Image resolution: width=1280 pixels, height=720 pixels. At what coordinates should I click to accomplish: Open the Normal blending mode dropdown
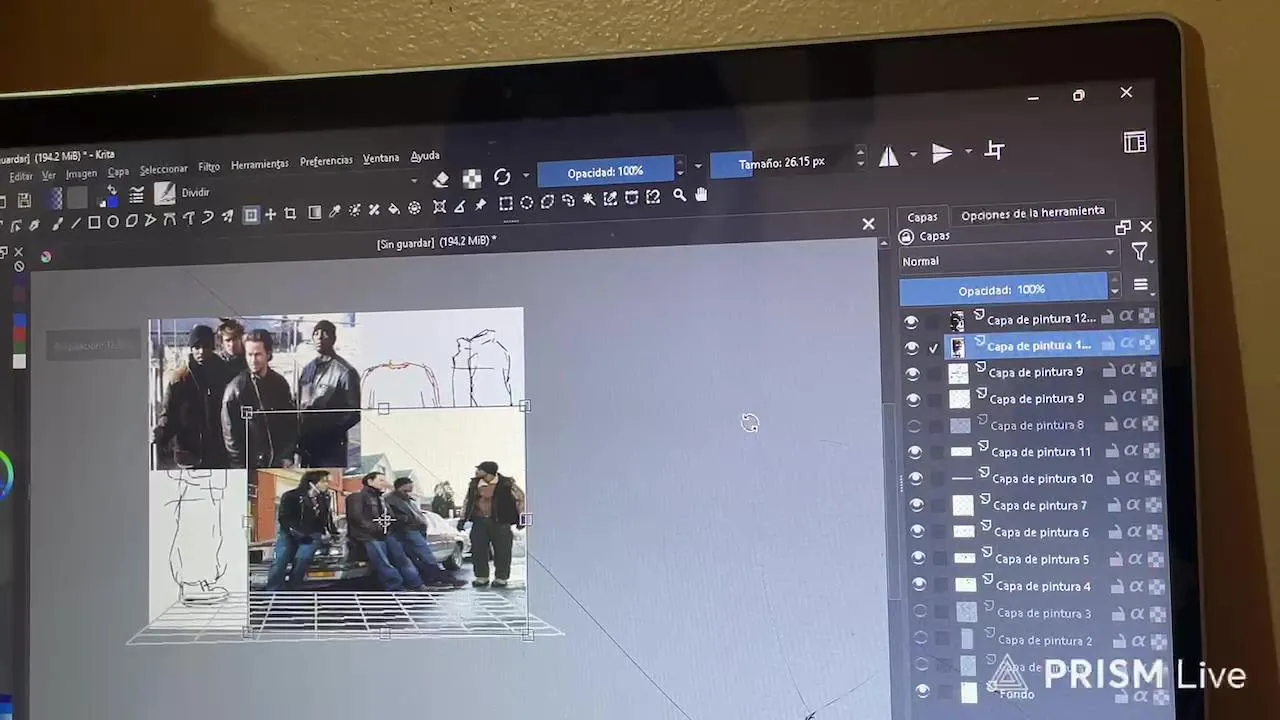tap(1008, 258)
